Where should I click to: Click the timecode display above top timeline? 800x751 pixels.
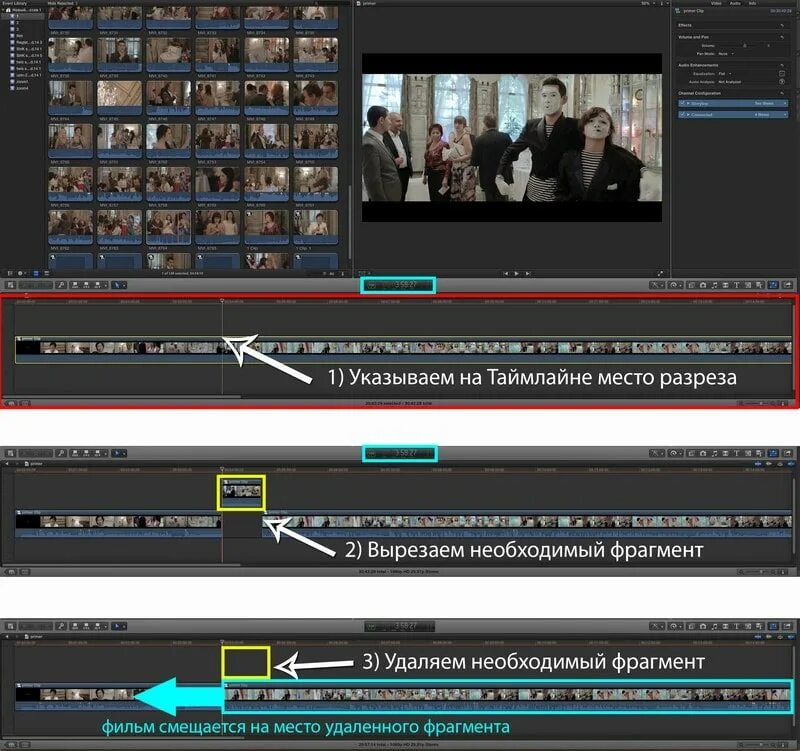click(x=398, y=285)
